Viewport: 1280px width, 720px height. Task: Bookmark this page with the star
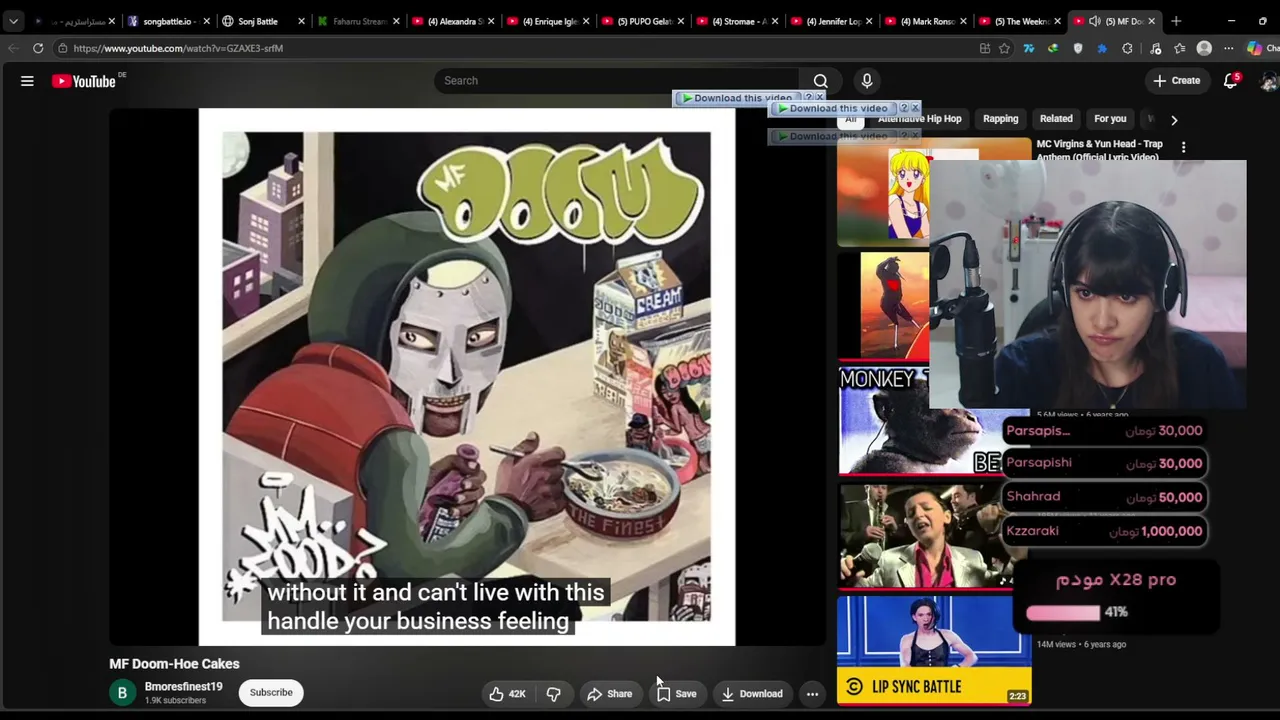[1004, 48]
